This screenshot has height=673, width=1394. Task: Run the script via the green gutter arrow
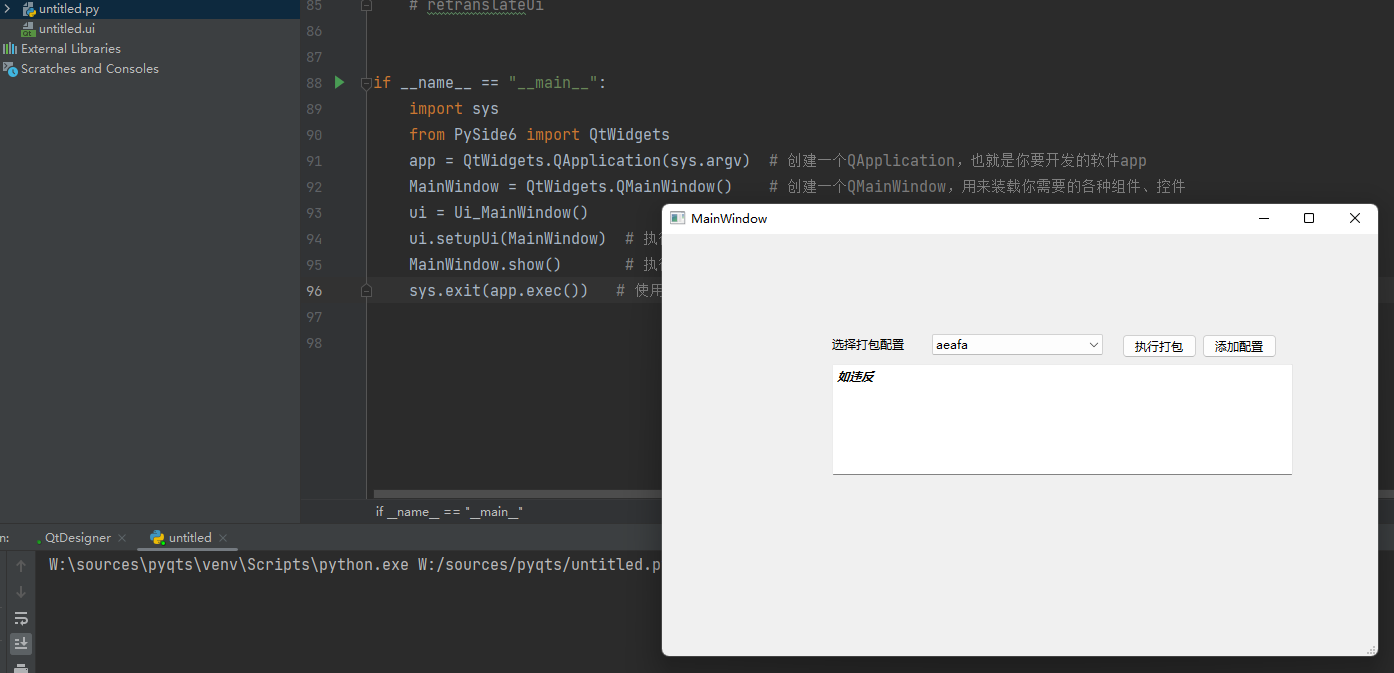point(338,82)
